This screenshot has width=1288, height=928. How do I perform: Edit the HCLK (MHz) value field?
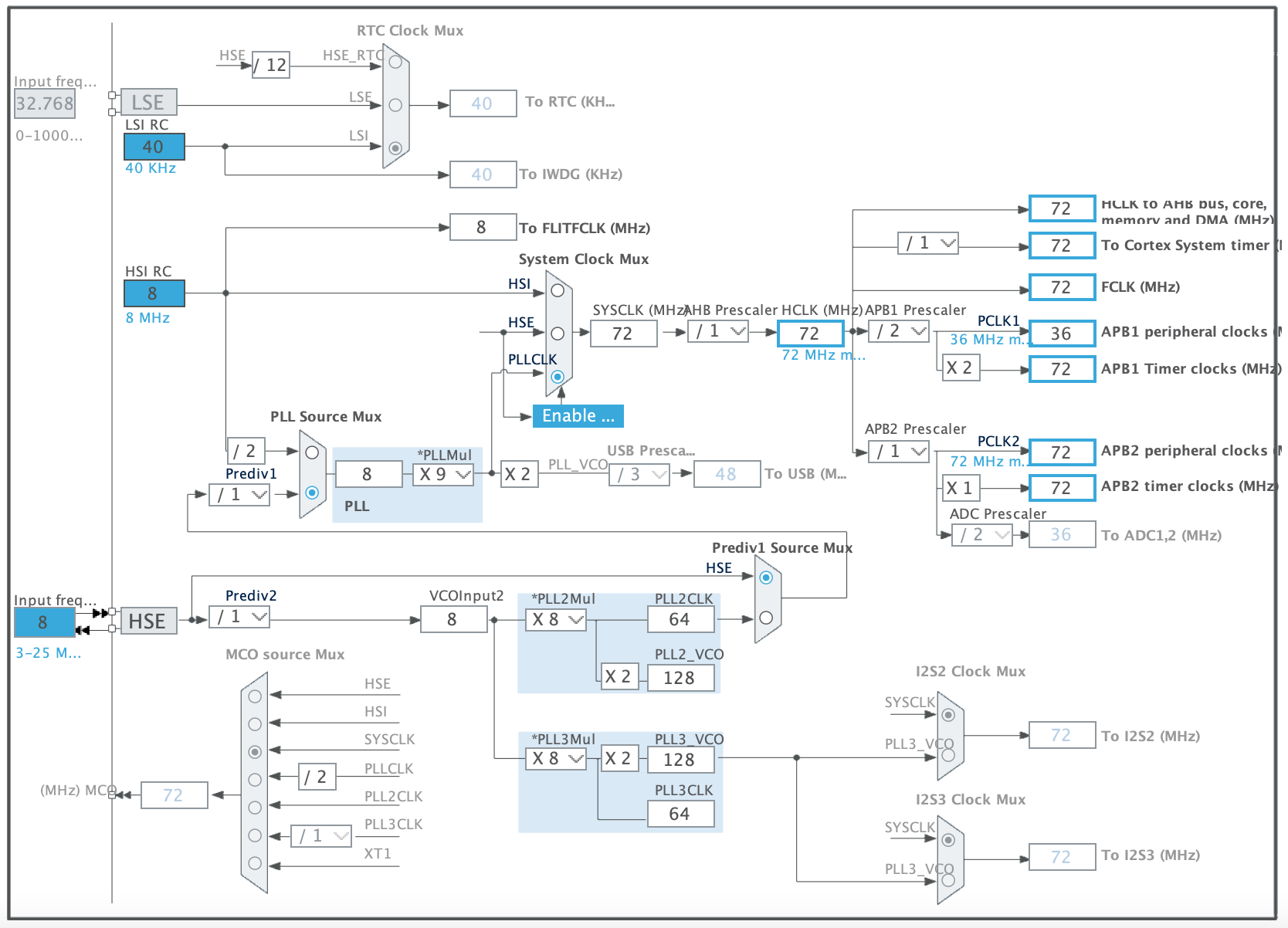point(811,334)
